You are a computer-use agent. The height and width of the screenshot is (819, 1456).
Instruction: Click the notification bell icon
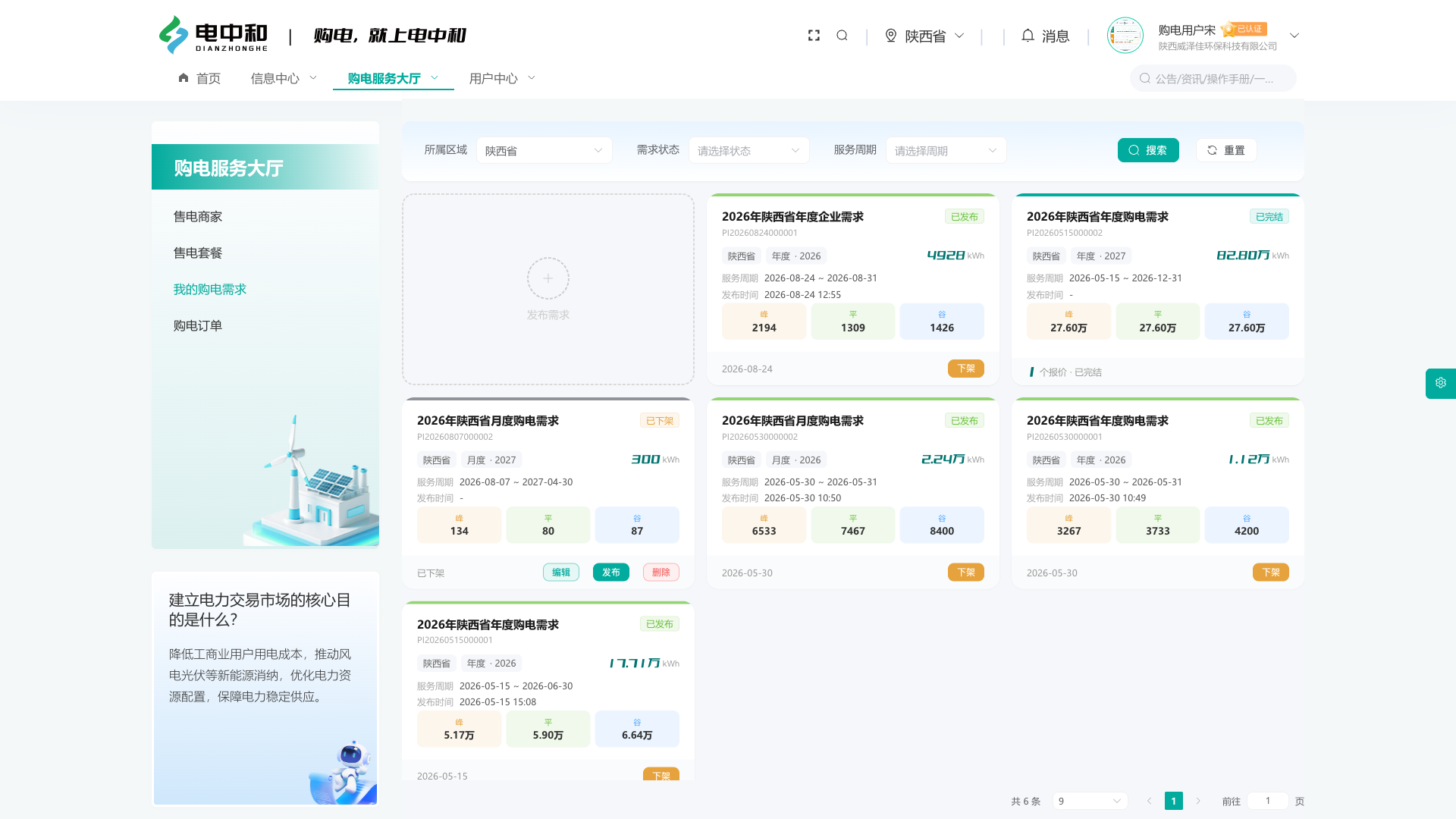click(1028, 36)
